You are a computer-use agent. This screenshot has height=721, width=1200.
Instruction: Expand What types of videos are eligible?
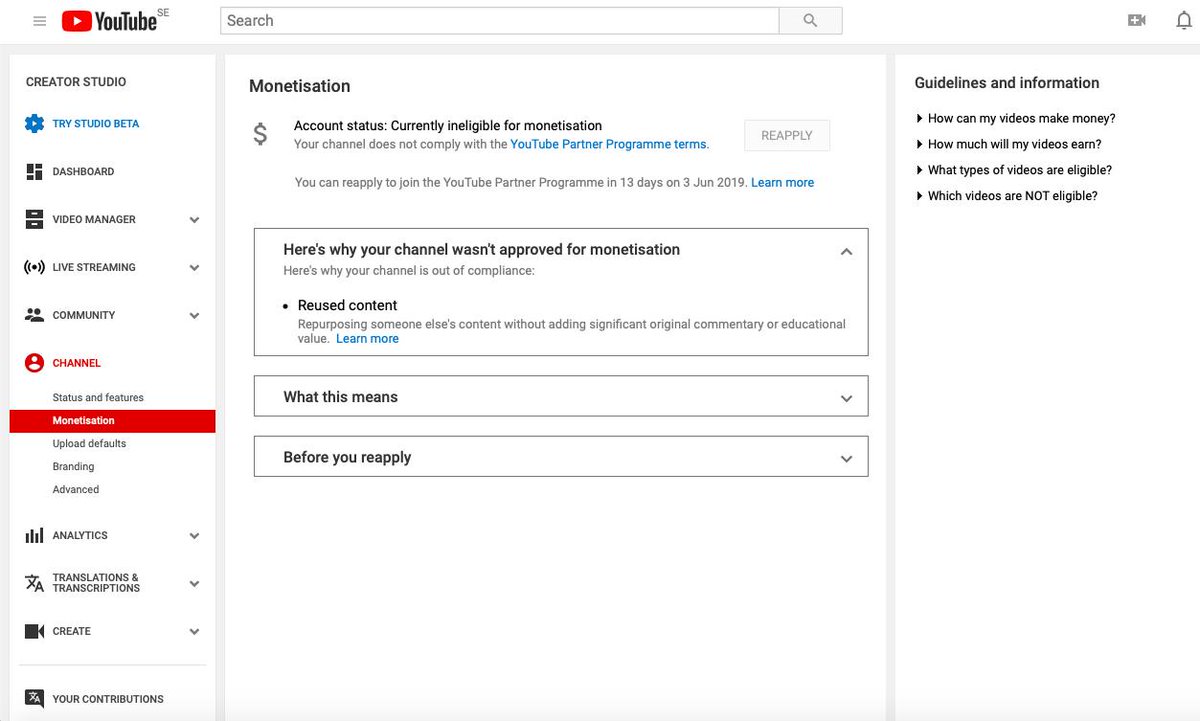pyautogui.click(x=1014, y=170)
